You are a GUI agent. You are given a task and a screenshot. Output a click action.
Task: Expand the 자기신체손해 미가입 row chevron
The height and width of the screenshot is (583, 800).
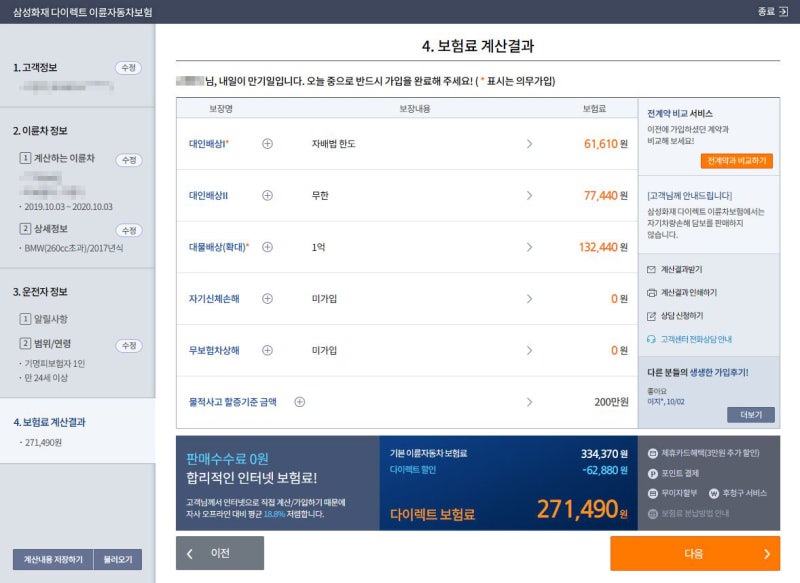click(x=529, y=298)
